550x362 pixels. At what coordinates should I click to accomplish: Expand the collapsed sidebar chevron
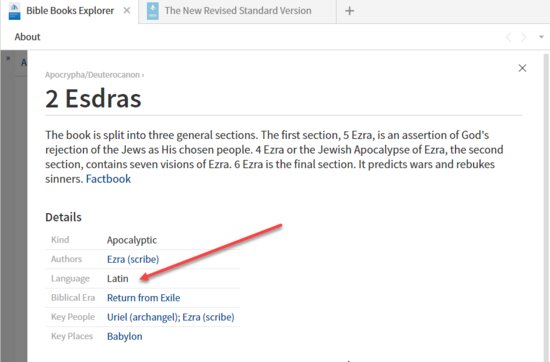[x=8, y=58]
